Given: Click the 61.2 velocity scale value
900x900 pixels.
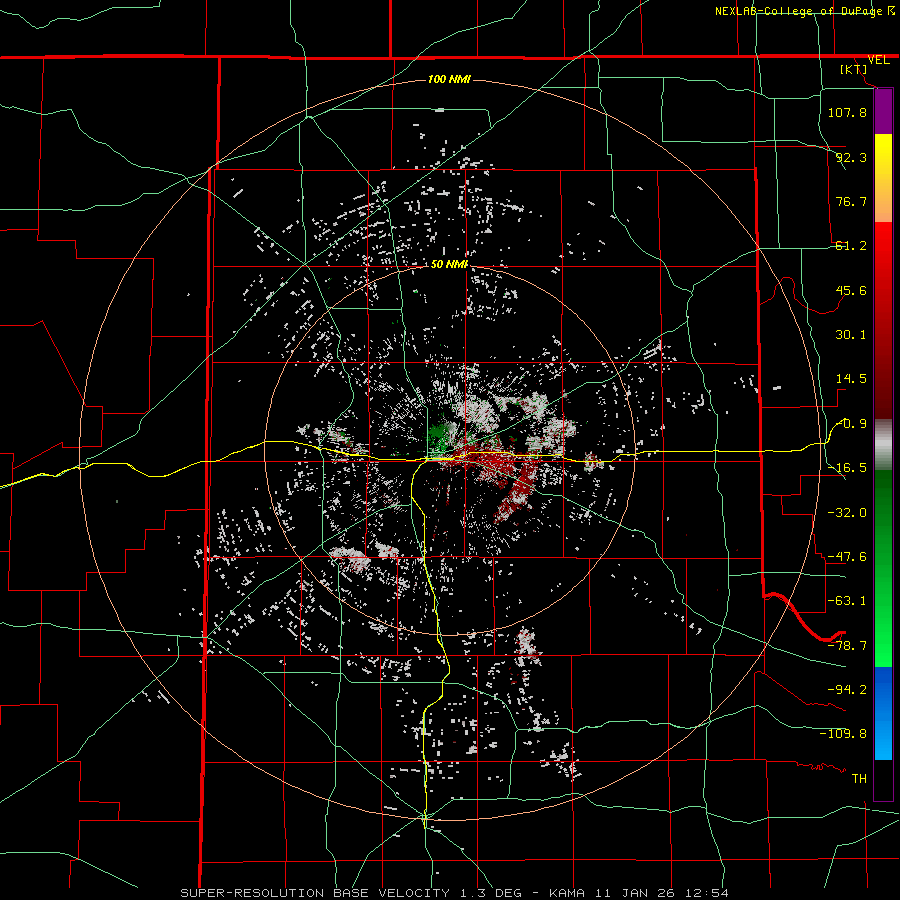Looking at the screenshot, I should [851, 246].
